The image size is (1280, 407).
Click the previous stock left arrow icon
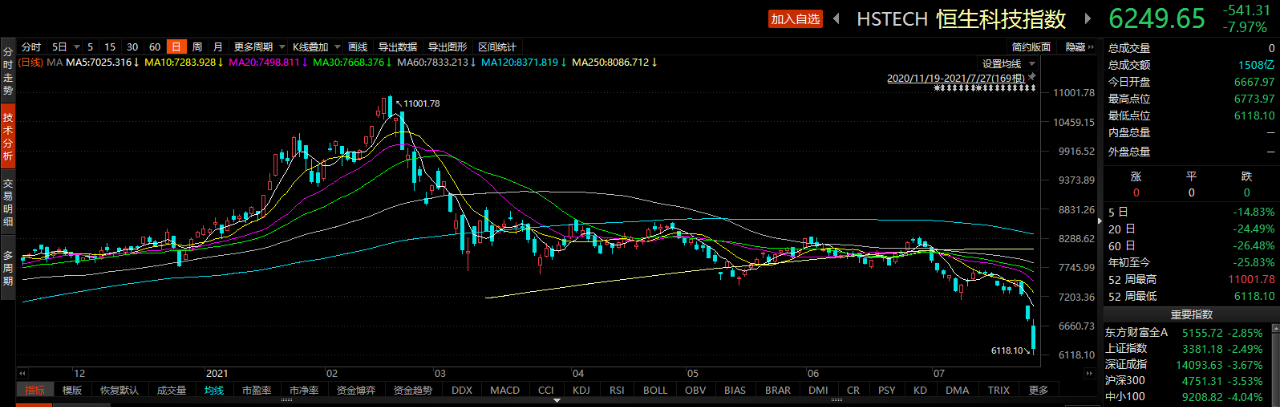tap(835, 19)
